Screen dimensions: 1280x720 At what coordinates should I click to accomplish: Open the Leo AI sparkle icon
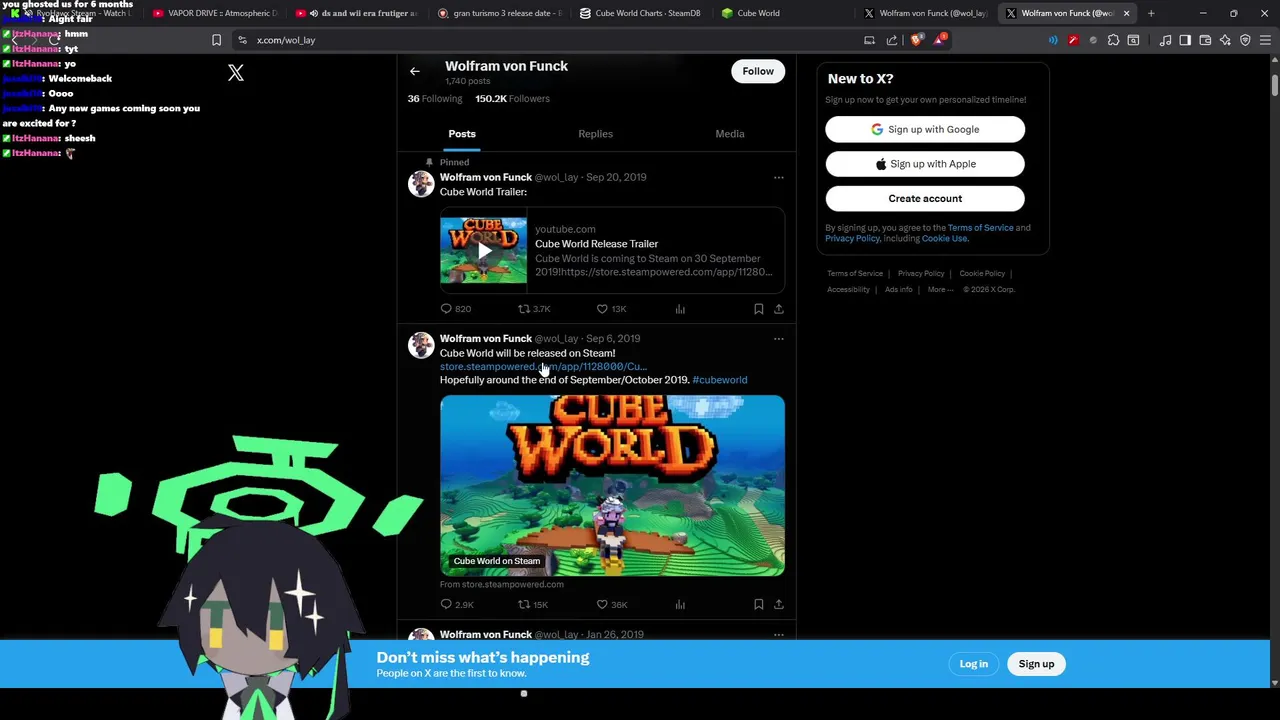click(x=1225, y=40)
